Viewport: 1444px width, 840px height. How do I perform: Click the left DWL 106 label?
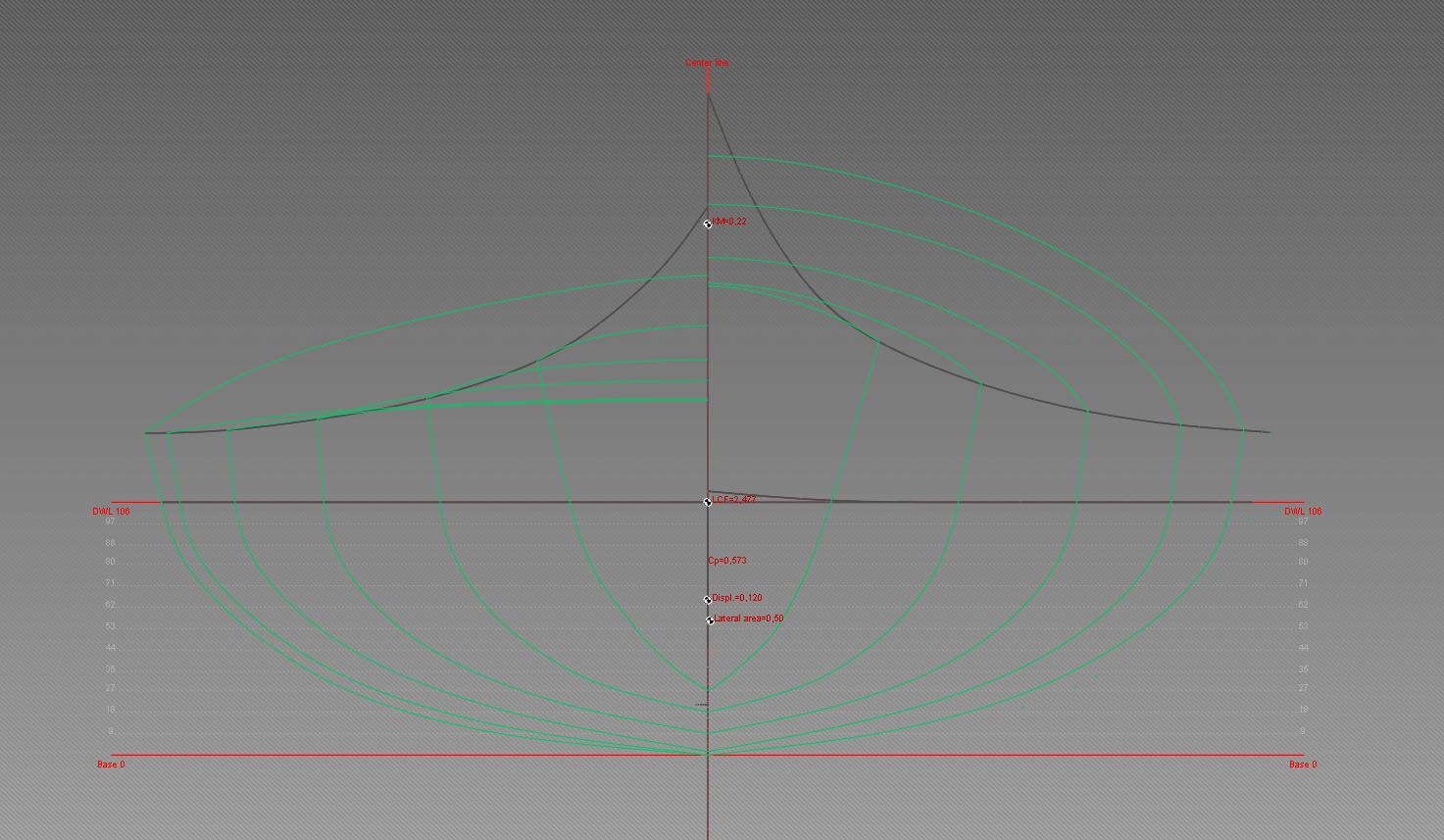[111, 512]
